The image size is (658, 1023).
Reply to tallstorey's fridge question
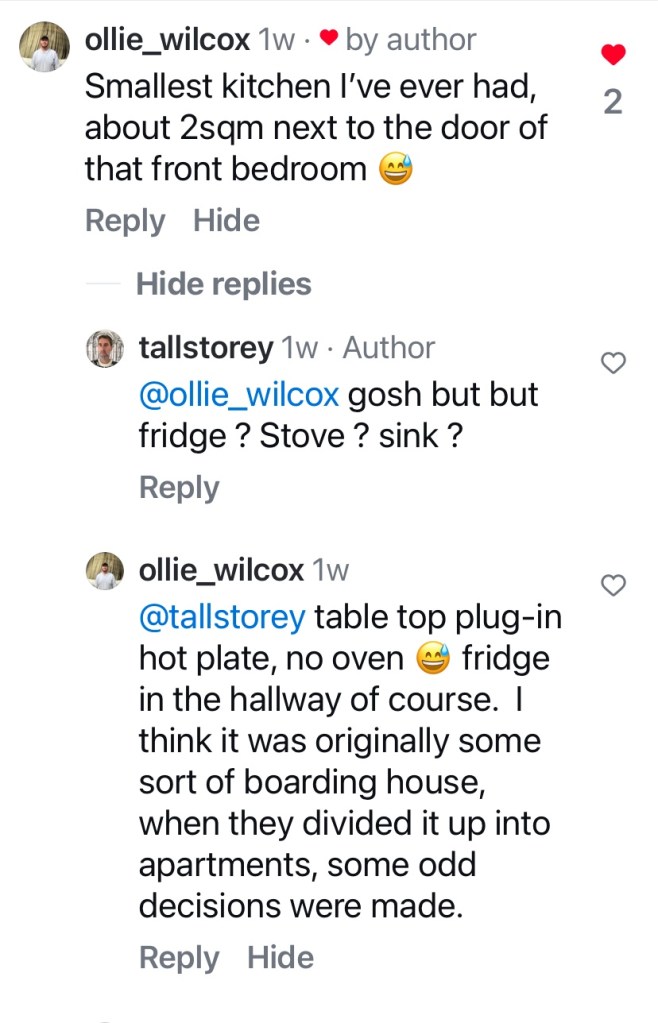[179, 487]
